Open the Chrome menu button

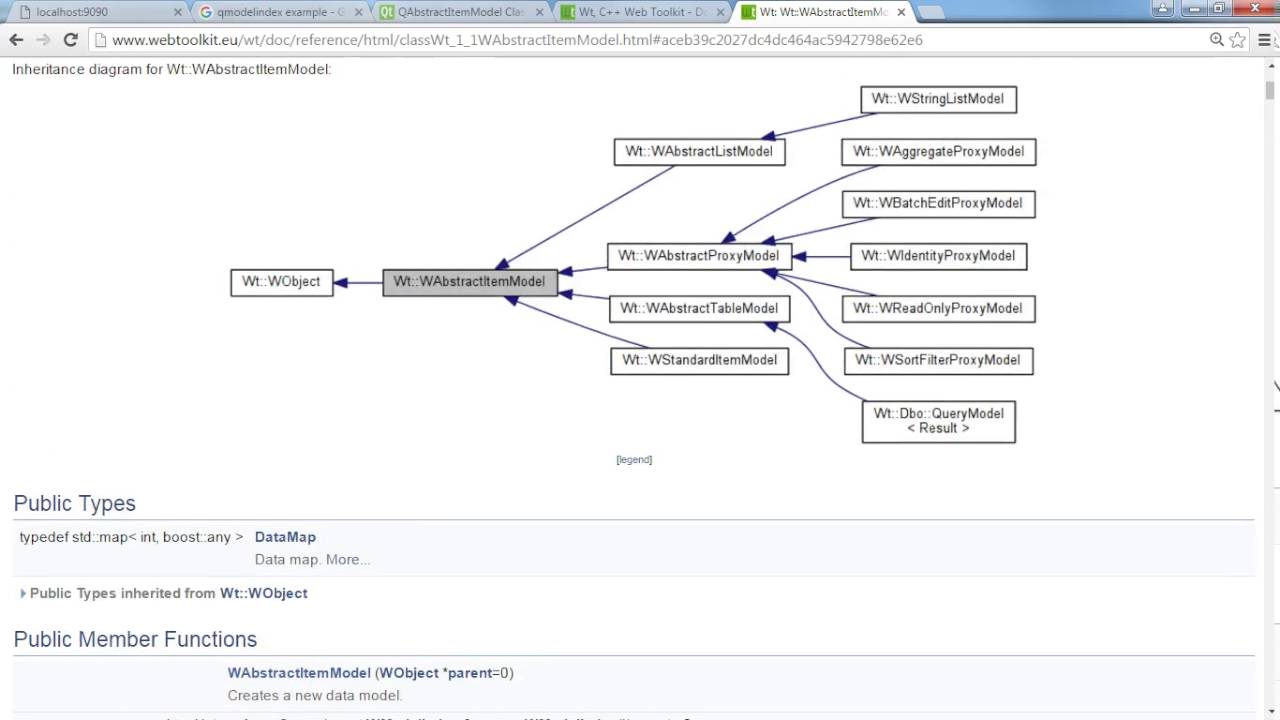pos(1265,40)
